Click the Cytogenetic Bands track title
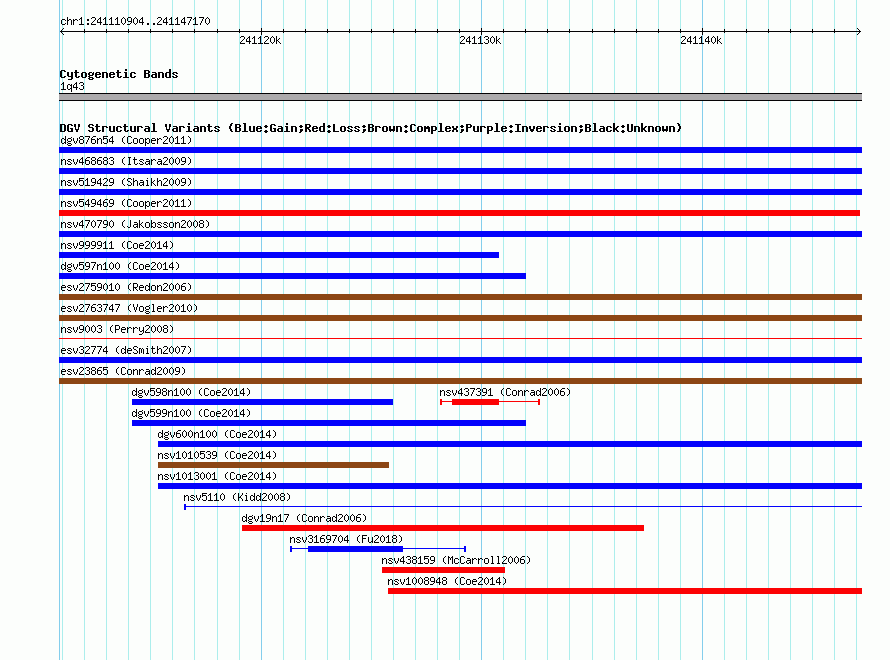The height and width of the screenshot is (660, 890). pos(119,74)
